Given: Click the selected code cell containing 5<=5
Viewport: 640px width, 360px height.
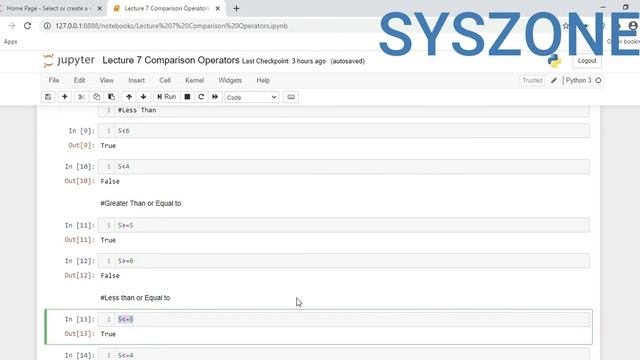Looking at the screenshot, I should tap(343, 319).
